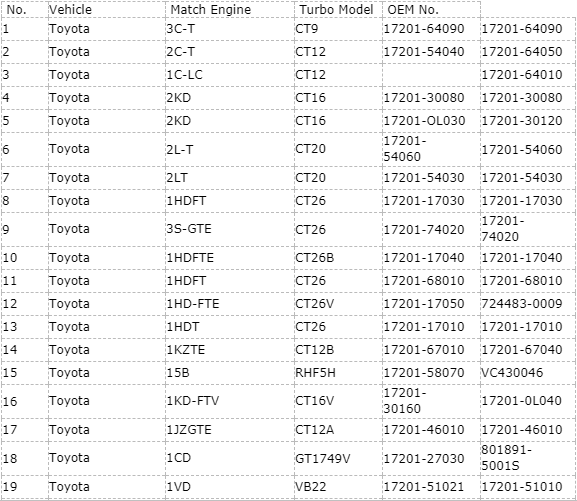
Task: Select OEM number 17201-51021
Action: [424, 487]
